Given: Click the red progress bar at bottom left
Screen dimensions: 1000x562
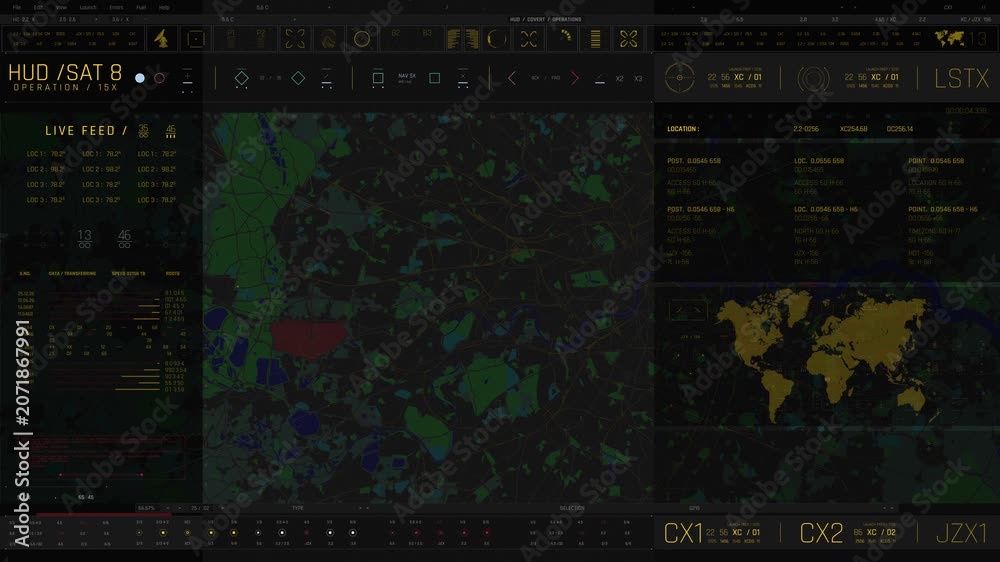Looking at the screenshot, I should coord(103,514).
